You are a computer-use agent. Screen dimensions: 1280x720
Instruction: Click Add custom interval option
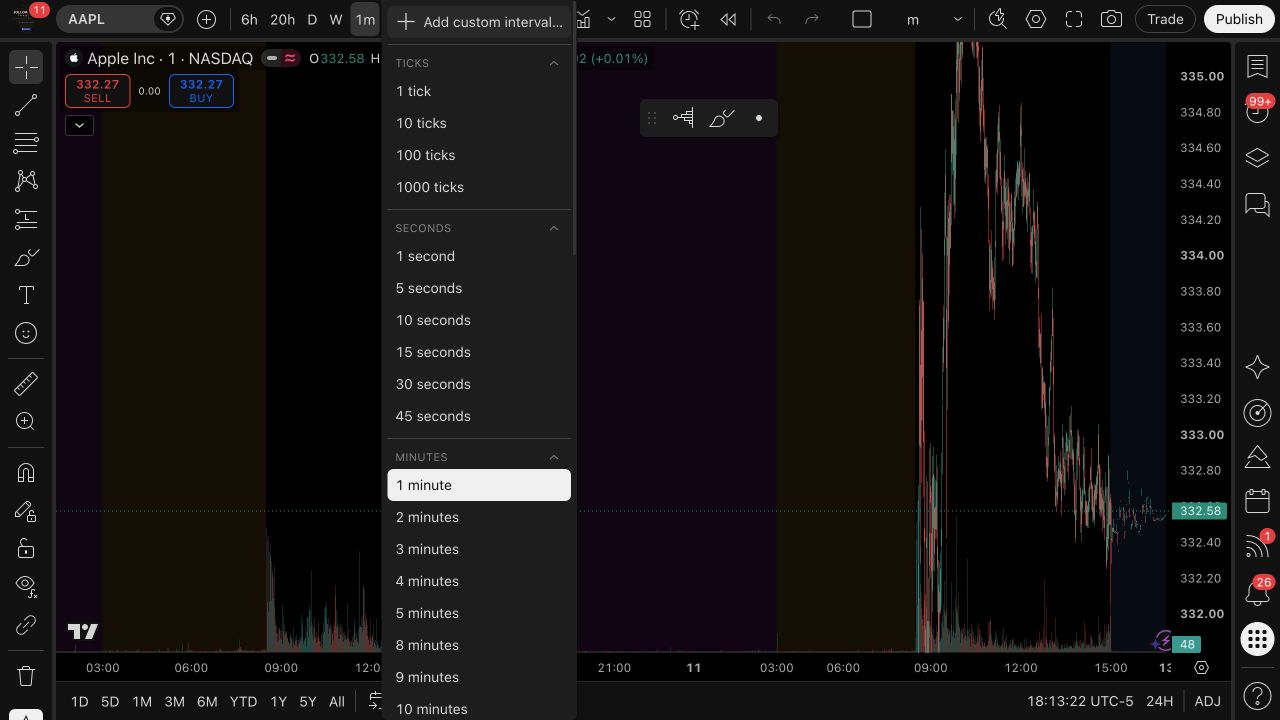point(479,22)
